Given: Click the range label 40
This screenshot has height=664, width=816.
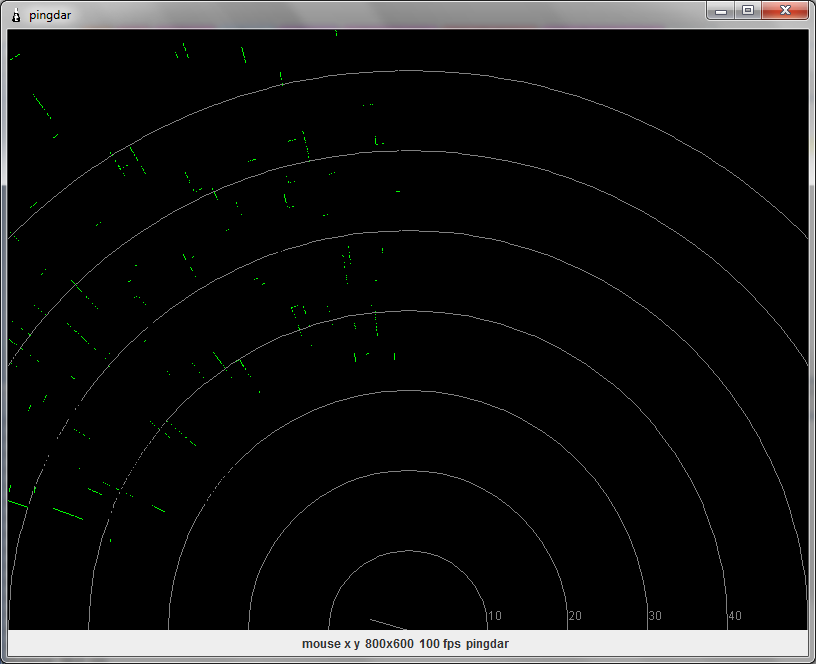Looking at the screenshot, I should (x=735, y=616).
